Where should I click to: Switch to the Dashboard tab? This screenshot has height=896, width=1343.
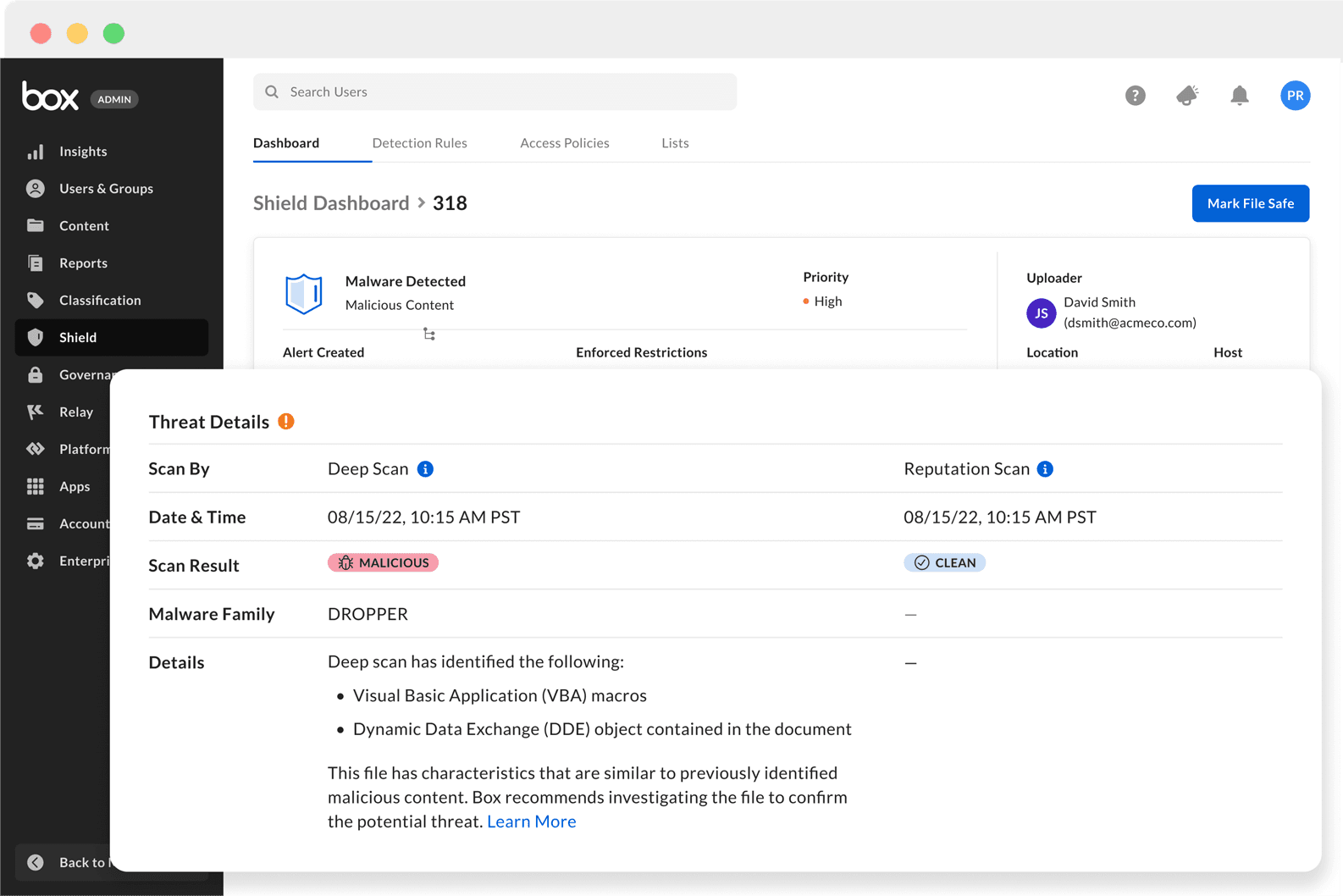[286, 143]
